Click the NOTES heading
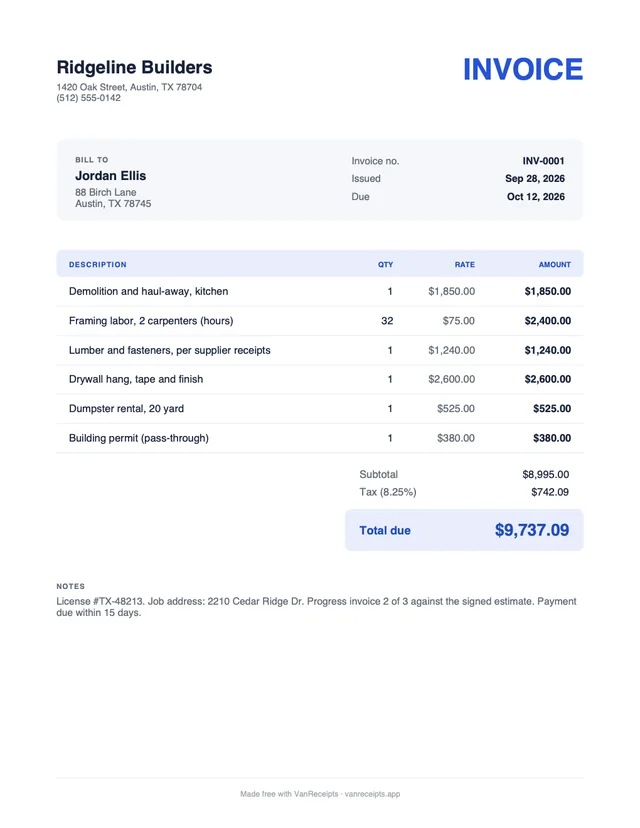Viewport: 640px width, 828px height. pyautogui.click(x=71, y=586)
